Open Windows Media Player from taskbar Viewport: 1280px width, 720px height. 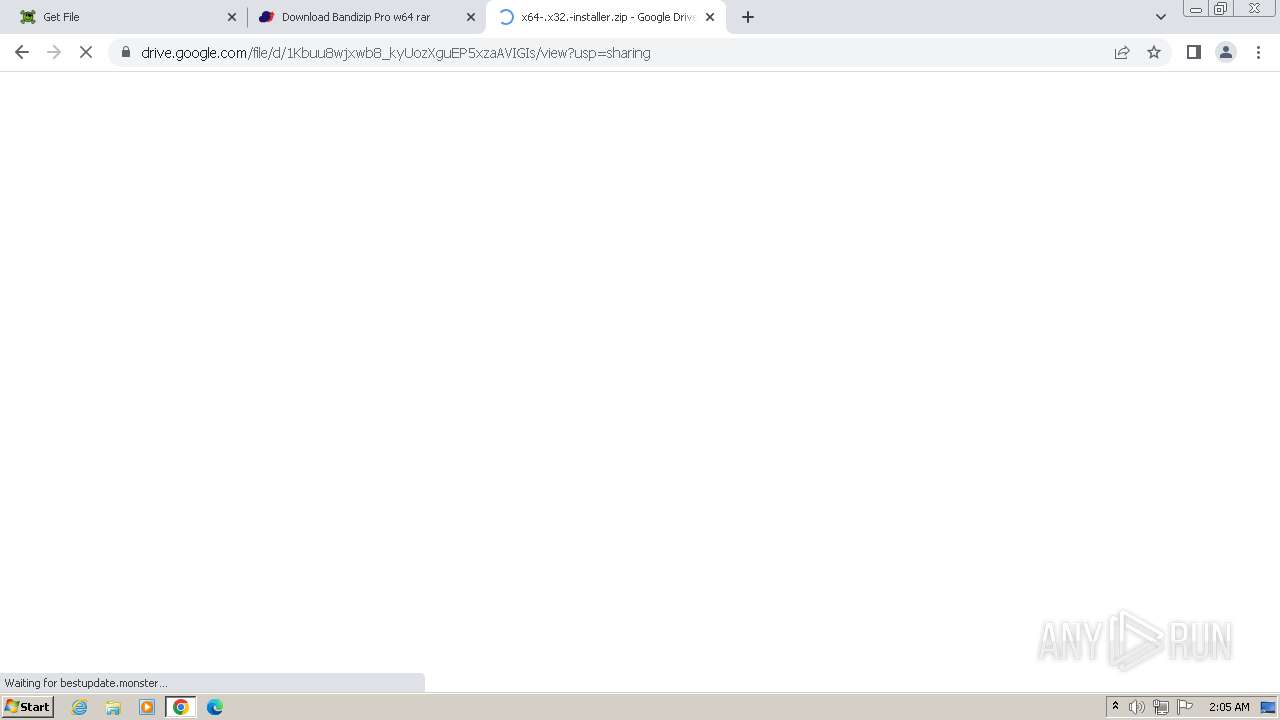click(147, 707)
